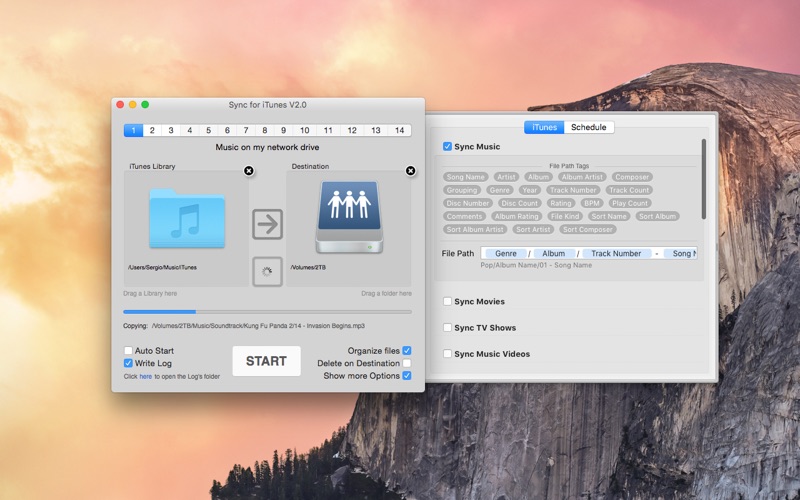Image resolution: width=800 pixels, height=500 pixels.
Task: Click the spinning progress indicator button
Action: (267, 271)
